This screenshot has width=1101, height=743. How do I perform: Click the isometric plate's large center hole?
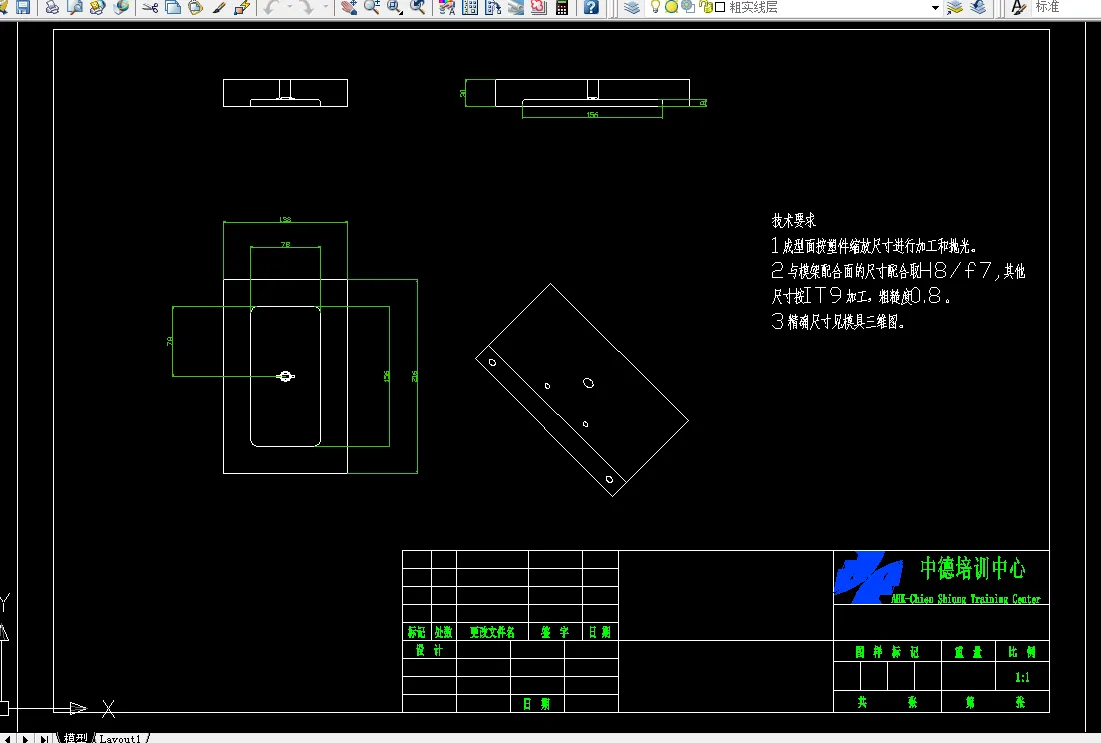click(588, 383)
